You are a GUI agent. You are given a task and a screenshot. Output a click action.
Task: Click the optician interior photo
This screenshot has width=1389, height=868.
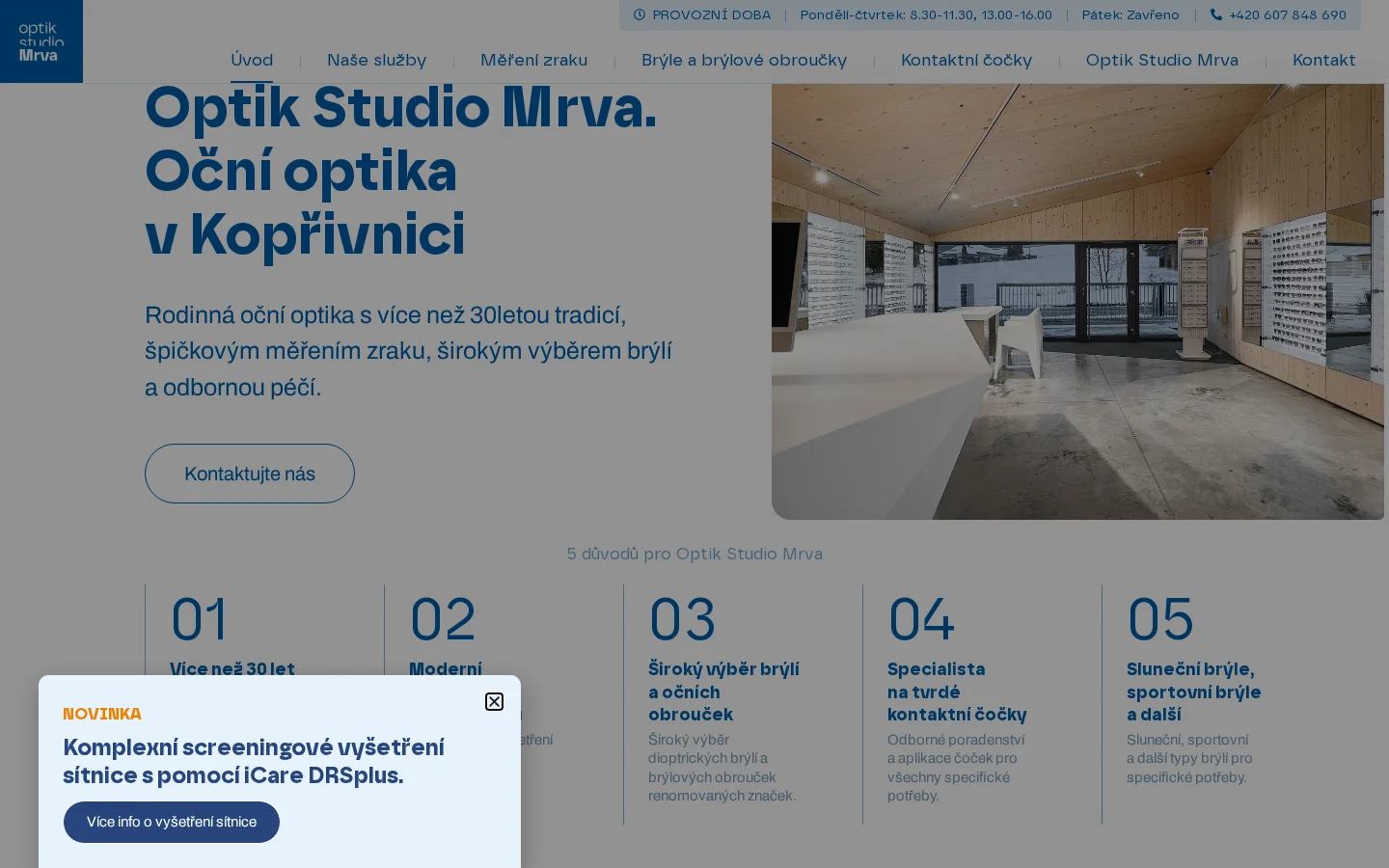(1077, 301)
